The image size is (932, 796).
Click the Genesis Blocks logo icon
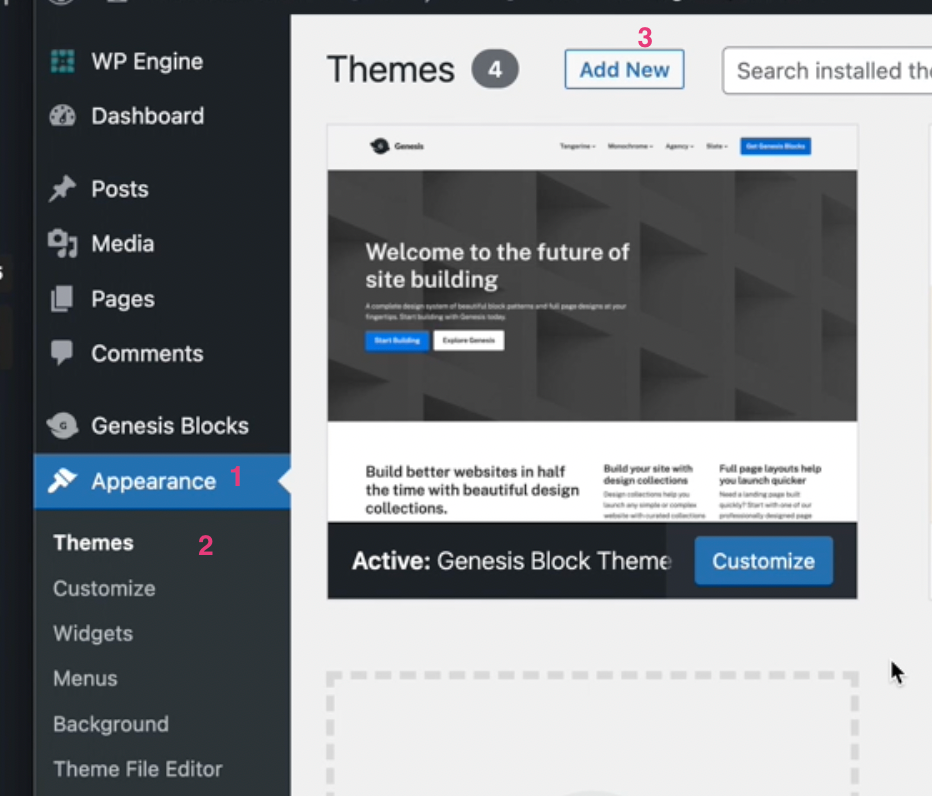click(62, 426)
